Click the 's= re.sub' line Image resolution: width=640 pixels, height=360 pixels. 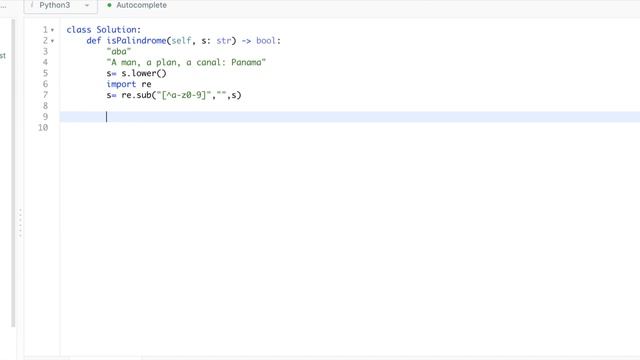(x=174, y=95)
